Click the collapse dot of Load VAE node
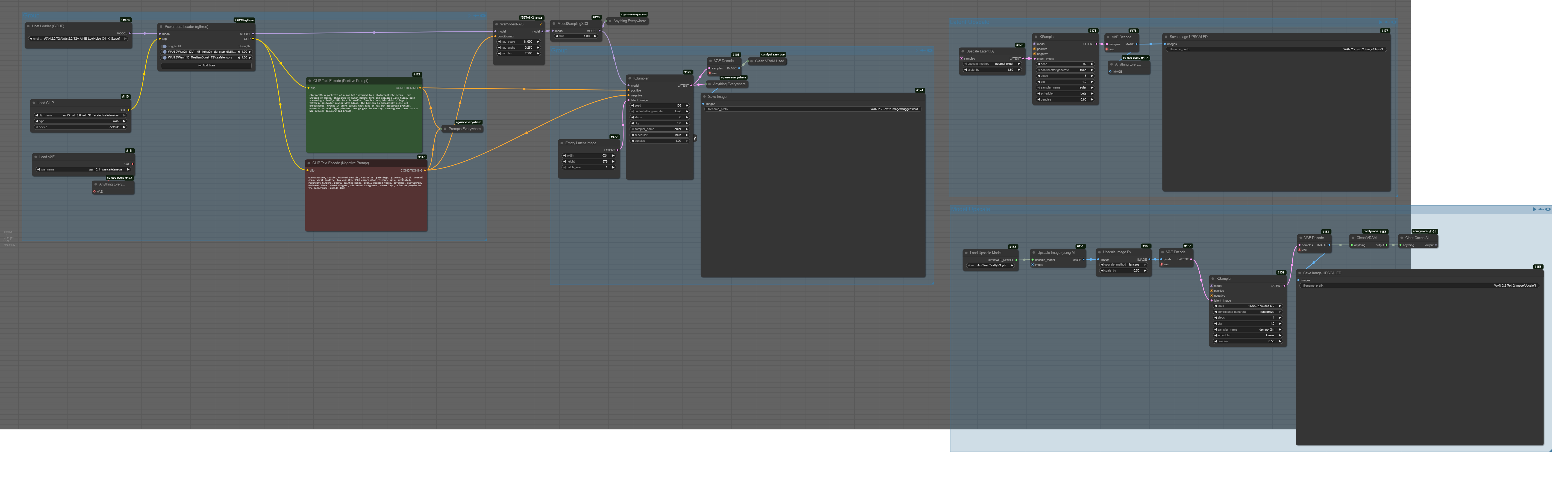Viewport: 1568px width, 477px height. pos(36,157)
